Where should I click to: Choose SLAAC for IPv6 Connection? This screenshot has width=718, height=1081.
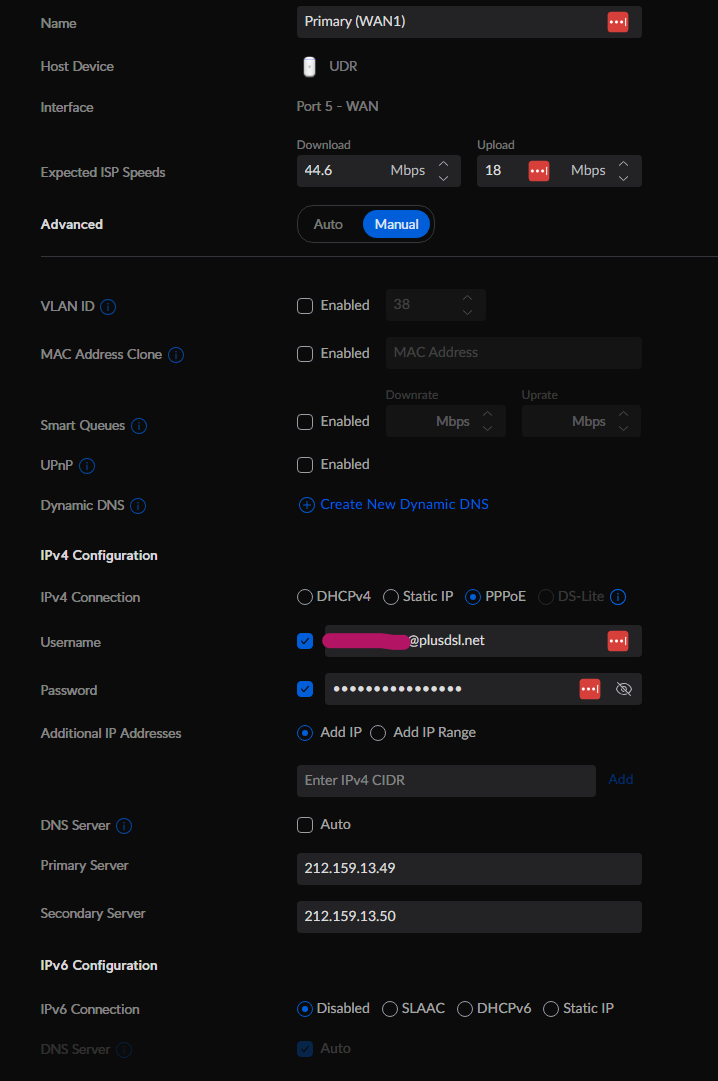tap(389, 1009)
